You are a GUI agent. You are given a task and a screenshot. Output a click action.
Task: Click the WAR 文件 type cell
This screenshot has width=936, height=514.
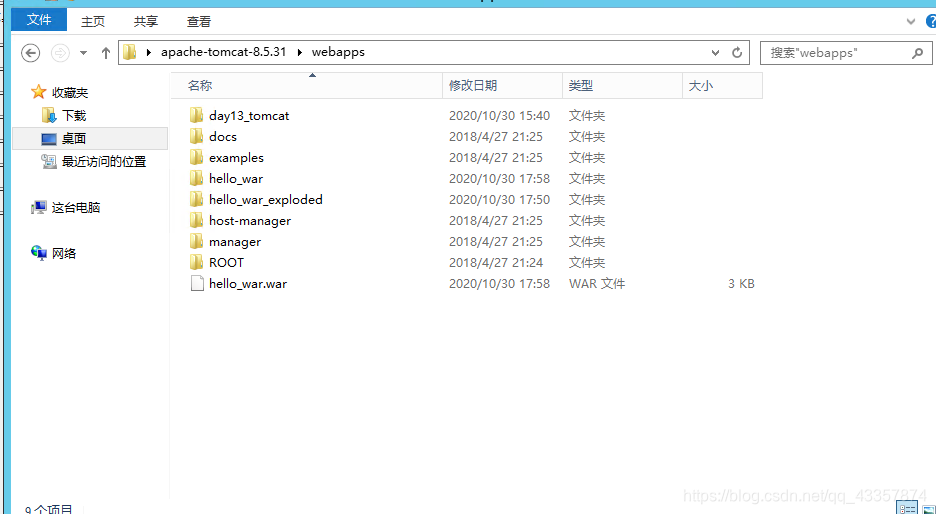597,284
